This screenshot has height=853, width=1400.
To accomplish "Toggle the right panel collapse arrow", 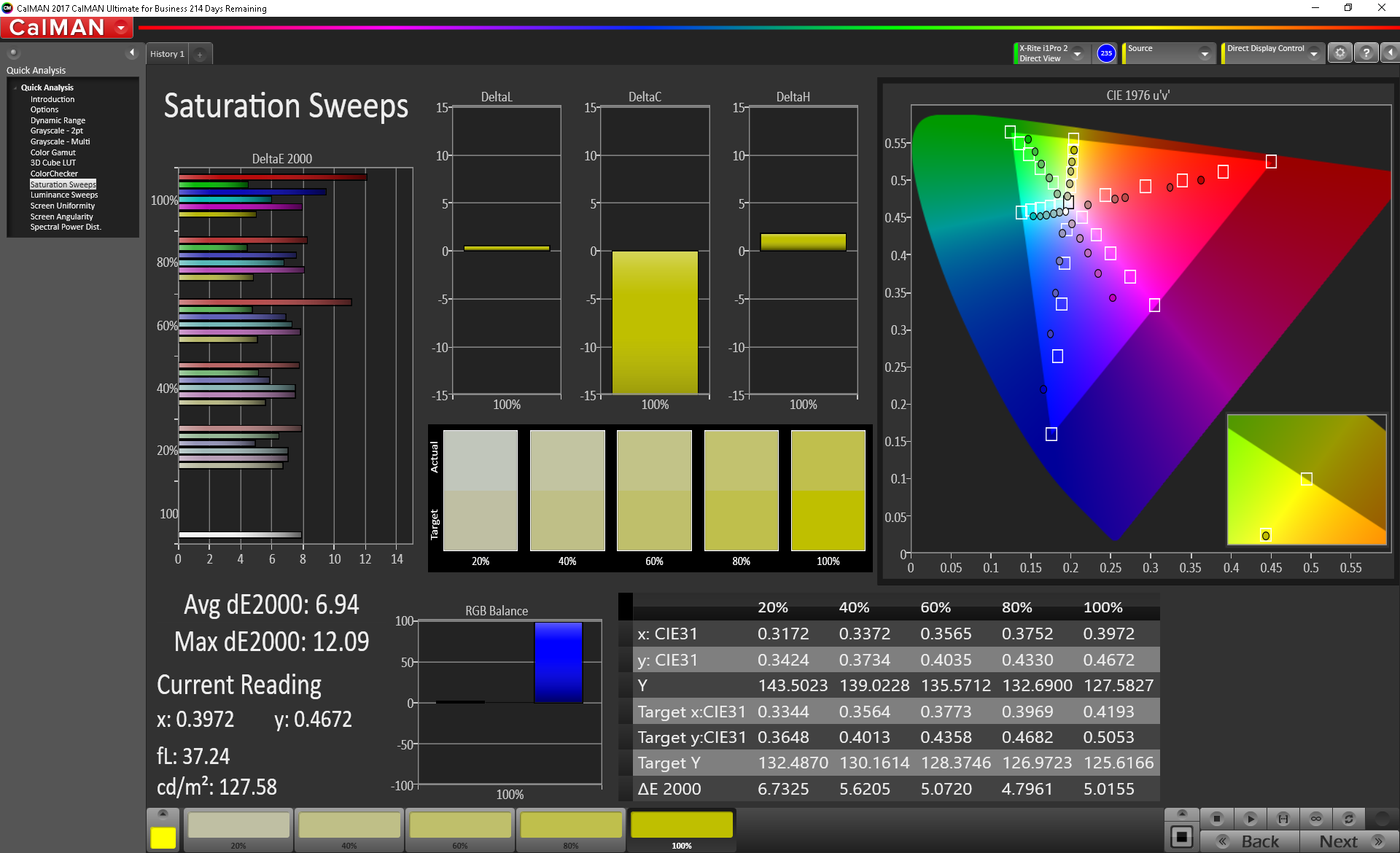I will (x=1390, y=53).
